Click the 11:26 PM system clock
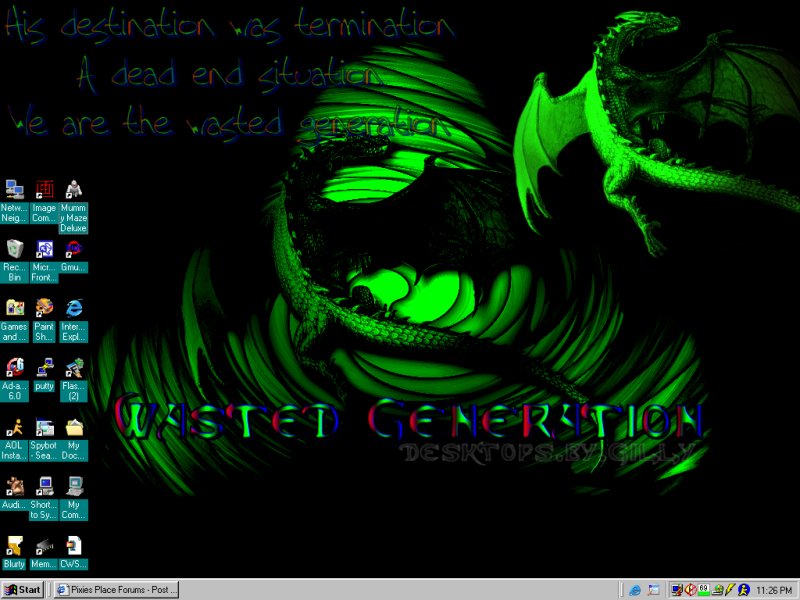 tap(775, 590)
